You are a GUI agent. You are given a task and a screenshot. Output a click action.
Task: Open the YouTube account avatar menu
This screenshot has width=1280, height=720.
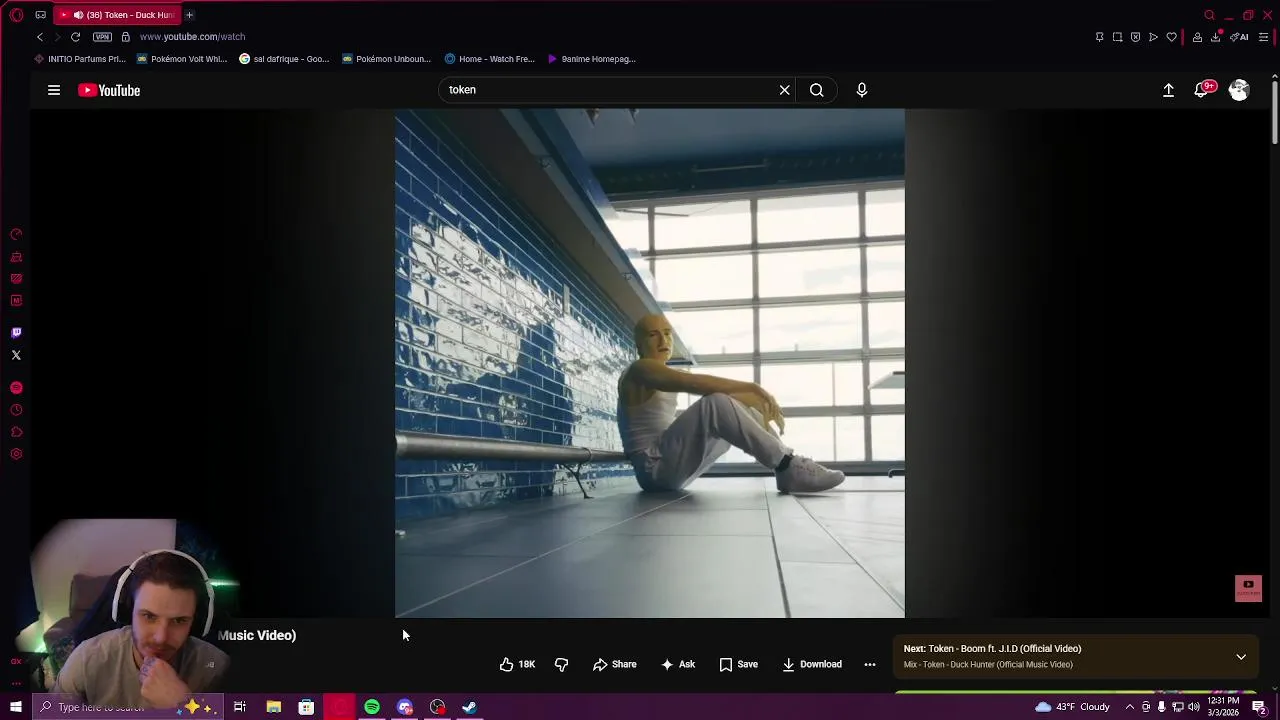[1239, 90]
